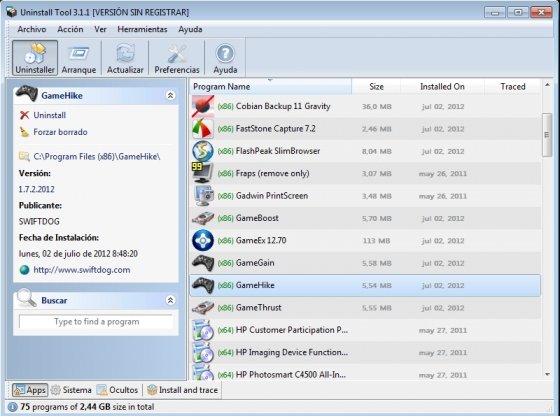Open the Install and trace tab

(182, 390)
